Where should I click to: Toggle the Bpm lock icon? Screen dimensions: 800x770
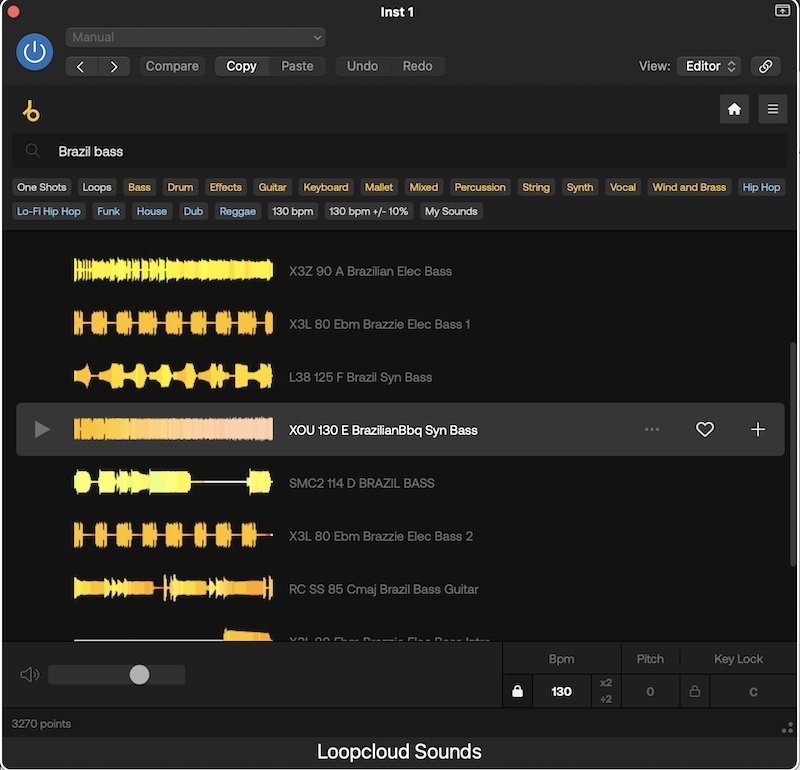[x=517, y=691]
